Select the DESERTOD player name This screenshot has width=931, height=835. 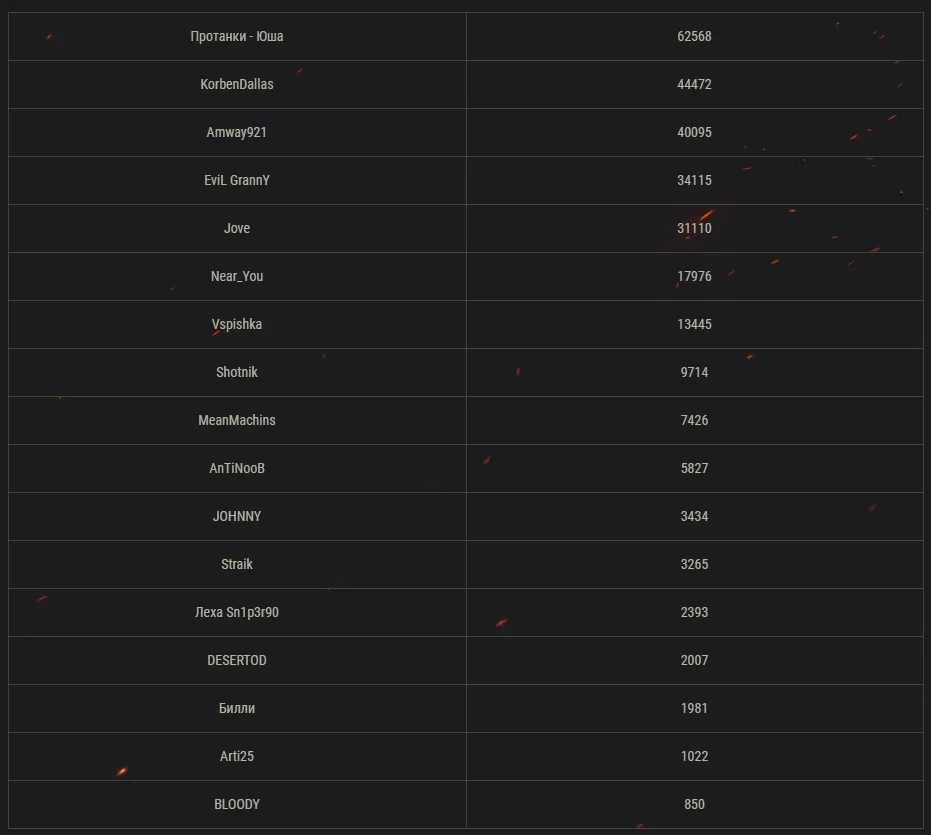237,660
